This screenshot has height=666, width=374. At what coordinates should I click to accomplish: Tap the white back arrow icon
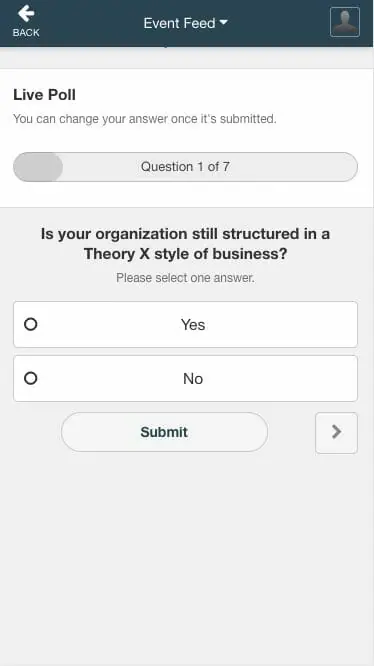point(26,14)
